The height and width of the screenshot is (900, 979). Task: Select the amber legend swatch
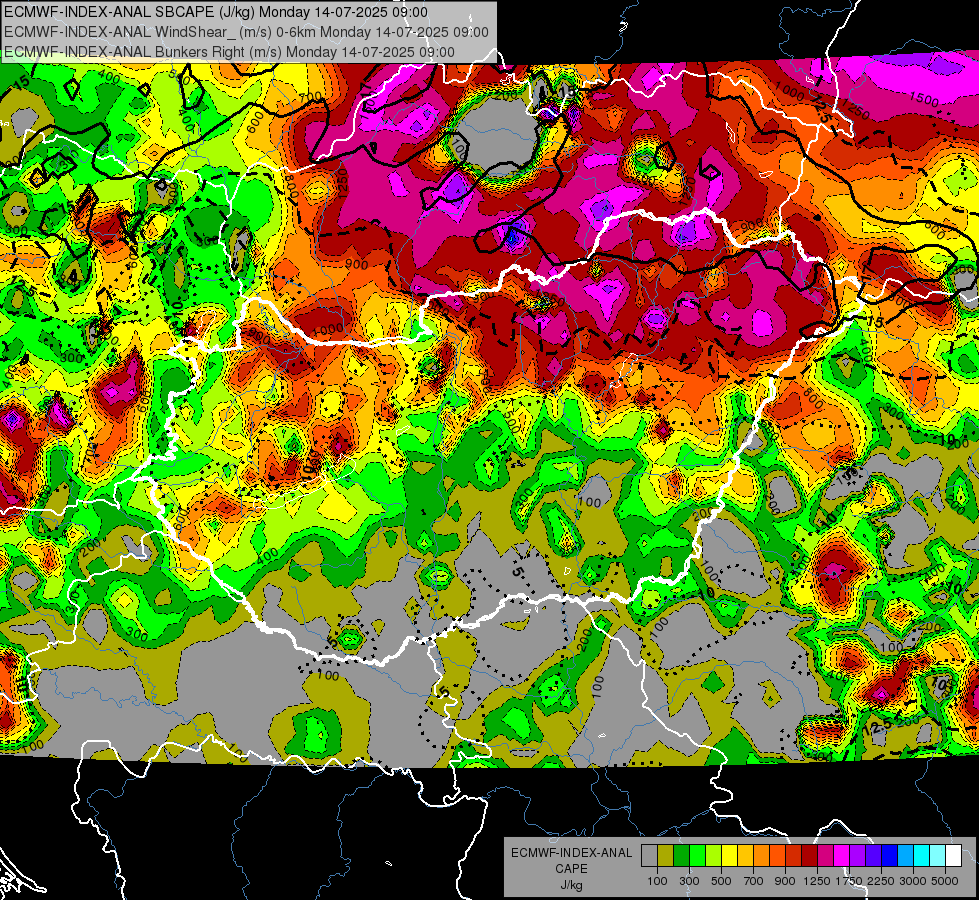click(x=745, y=856)
